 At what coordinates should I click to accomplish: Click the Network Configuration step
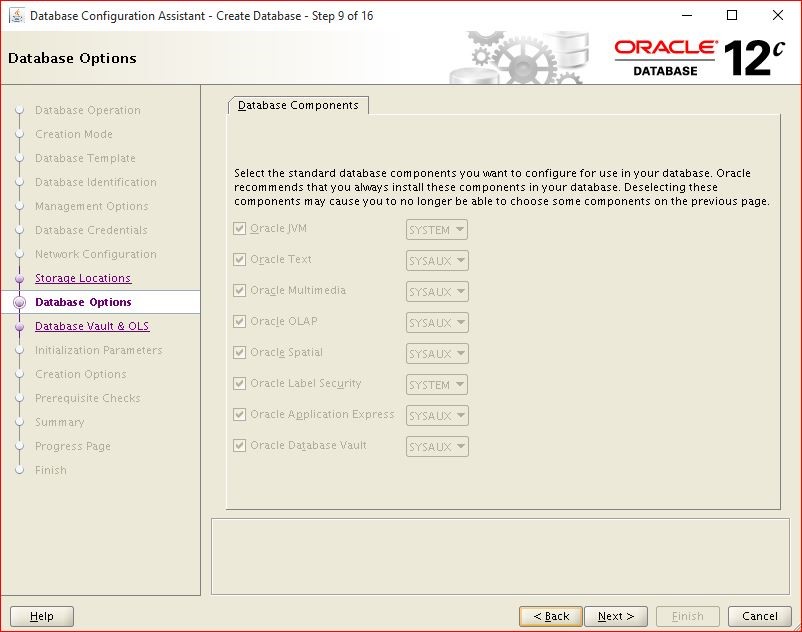pyautogui.click(x=96, y=254)
